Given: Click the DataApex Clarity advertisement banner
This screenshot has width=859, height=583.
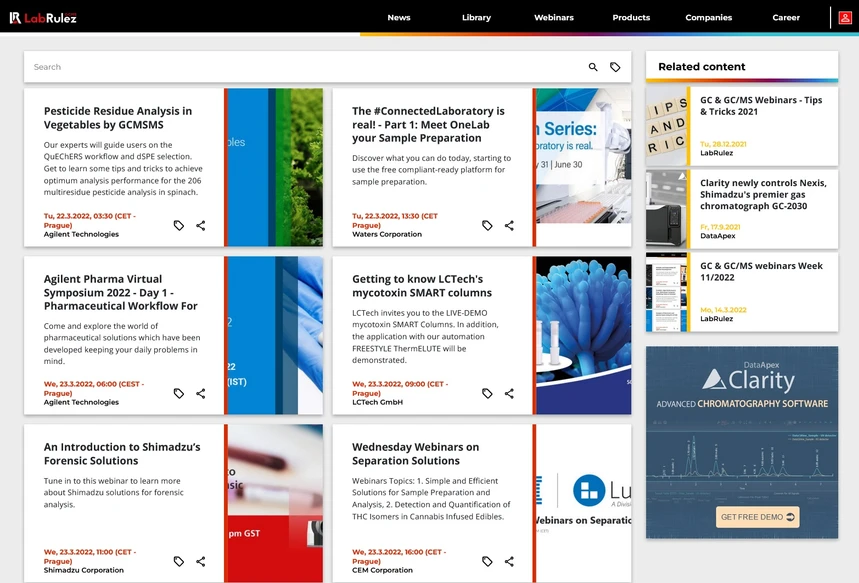Looking at the screenshot, I should [x=742, y=442].
